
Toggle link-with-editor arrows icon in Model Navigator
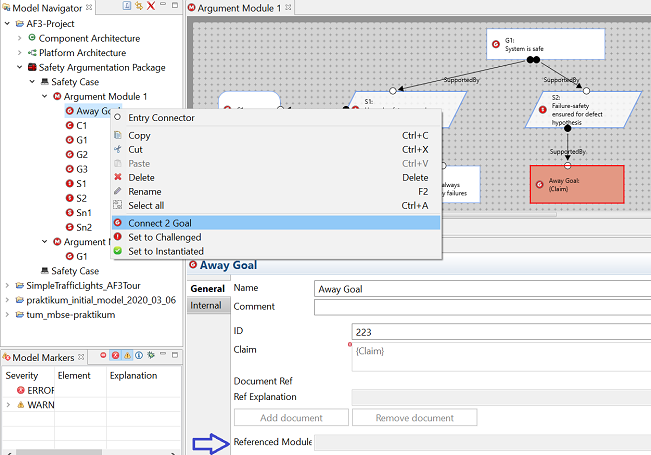(x=139, y=6)
